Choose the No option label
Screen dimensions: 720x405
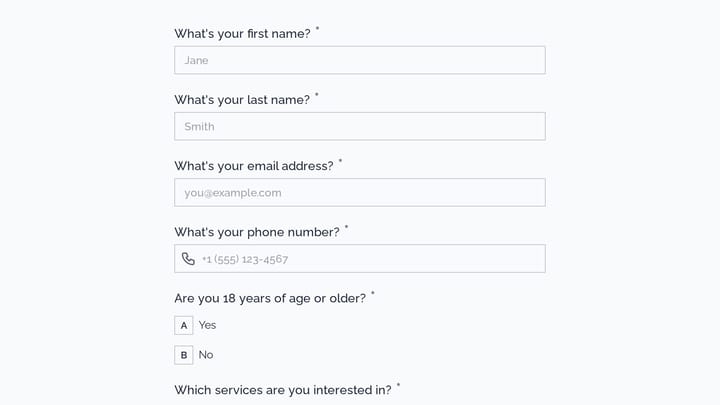(x=206, y=354)
